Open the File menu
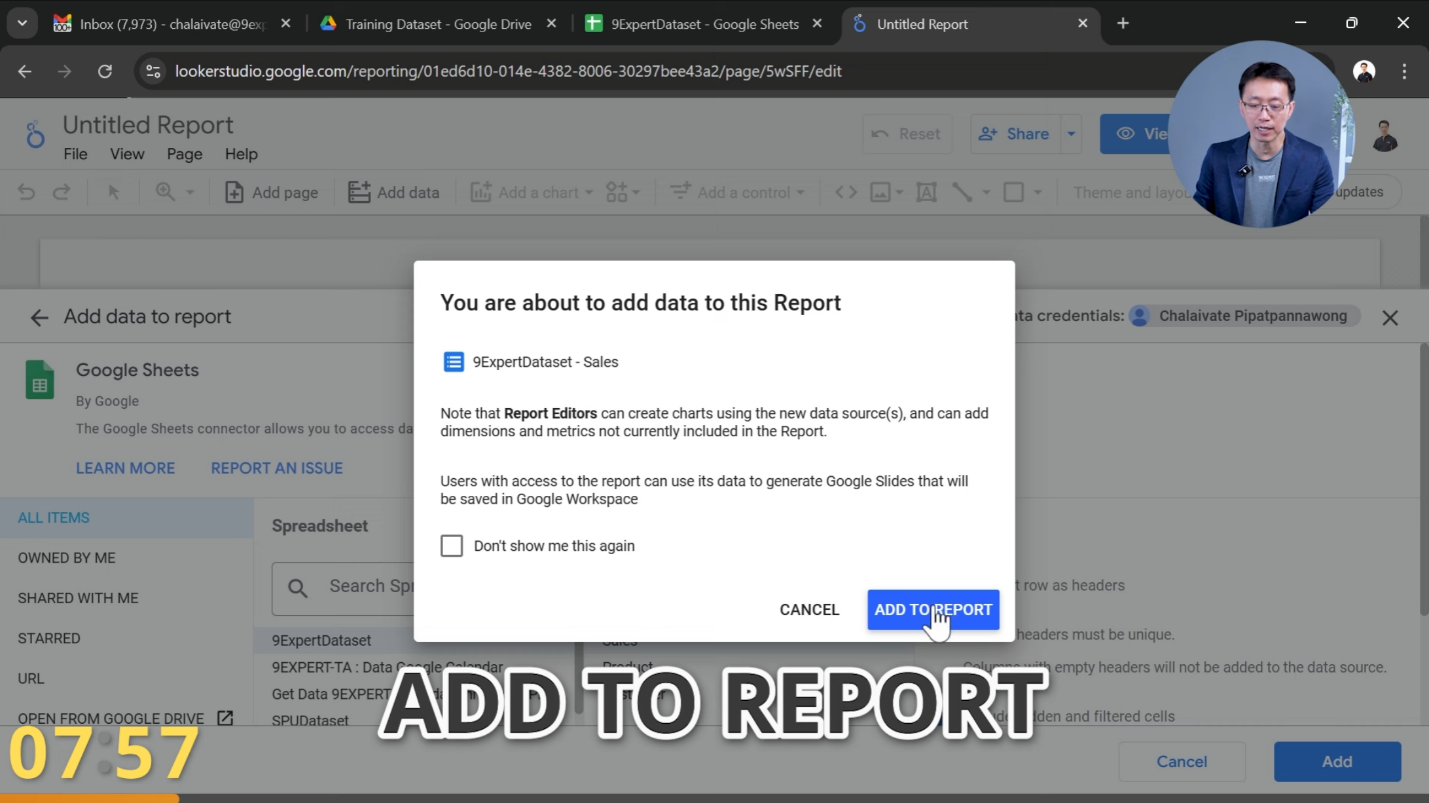This screenshot has height=803, width=1429. click(75, 154)
